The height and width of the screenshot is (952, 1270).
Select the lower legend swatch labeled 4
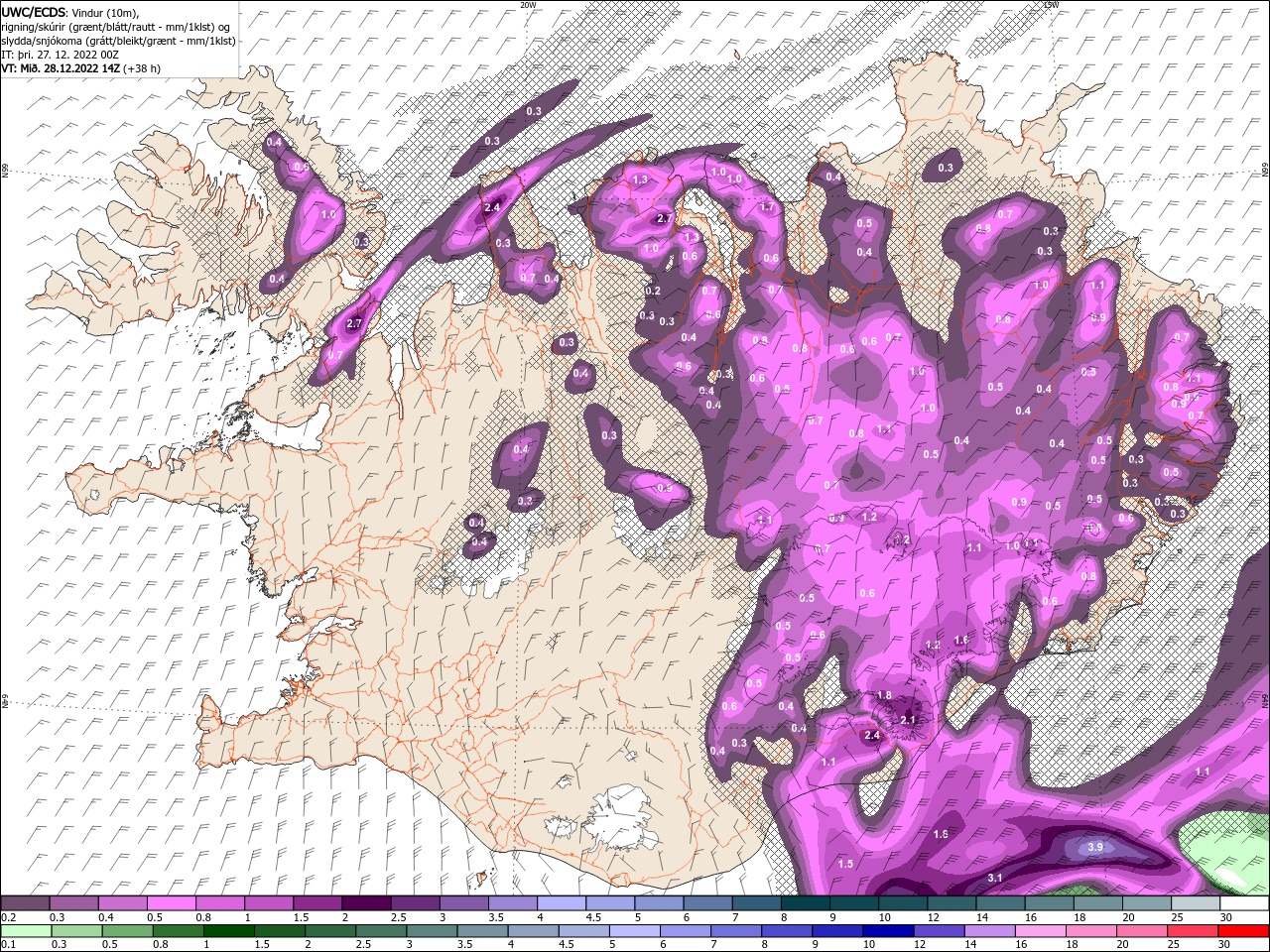tap(532, 931)
